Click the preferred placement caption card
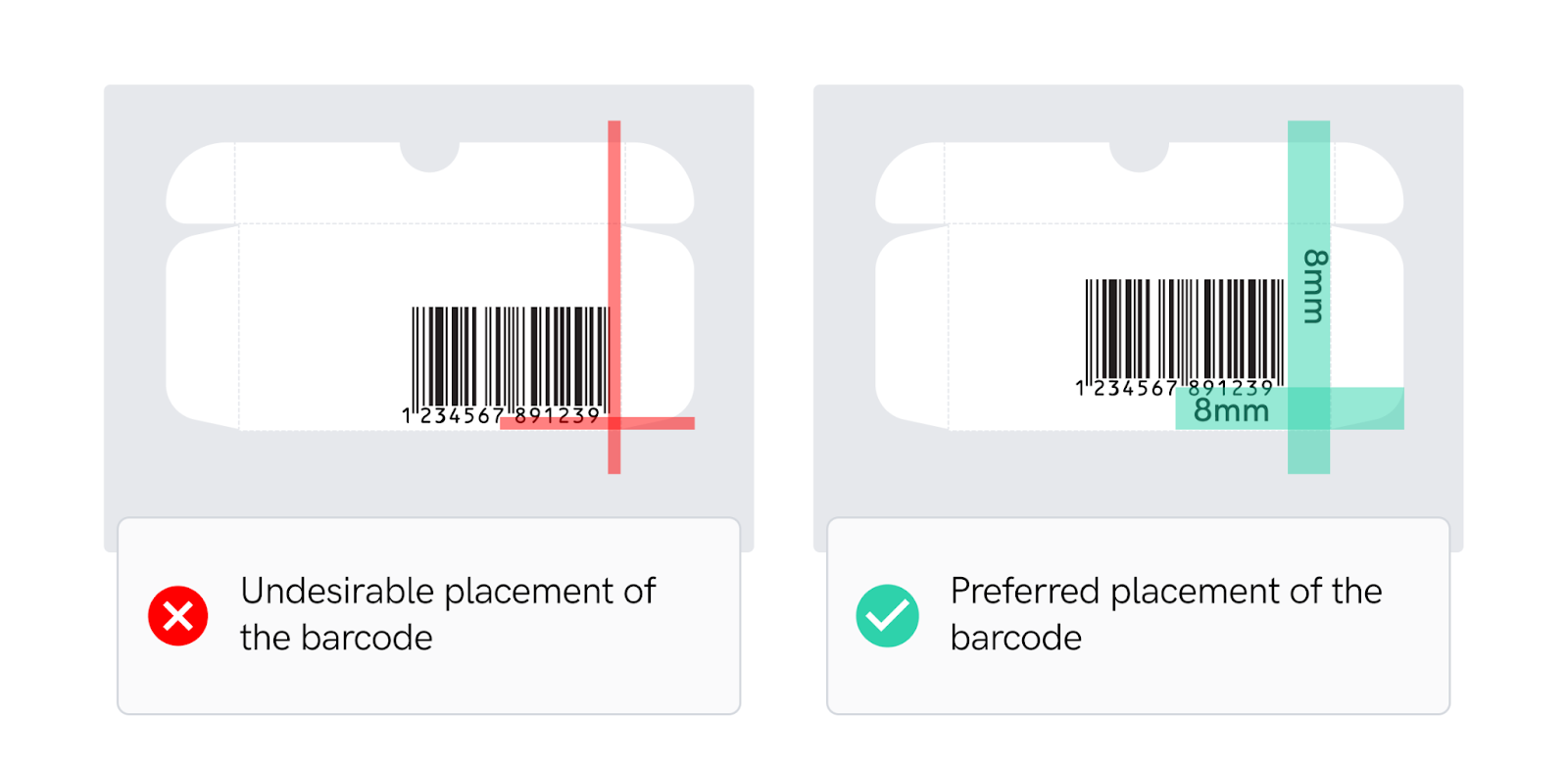The height and width of the screenshot is (762, 1568). [1138, 616]
